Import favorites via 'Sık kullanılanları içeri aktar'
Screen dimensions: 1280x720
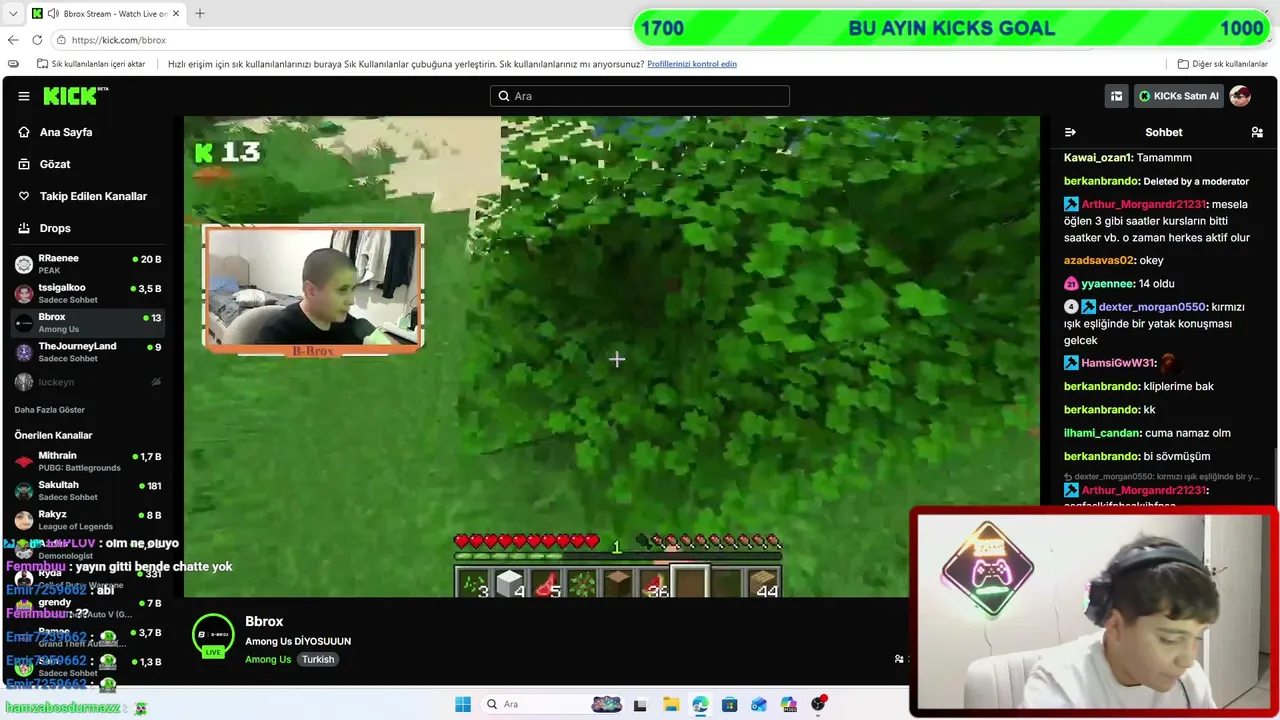tap(91, 64)
